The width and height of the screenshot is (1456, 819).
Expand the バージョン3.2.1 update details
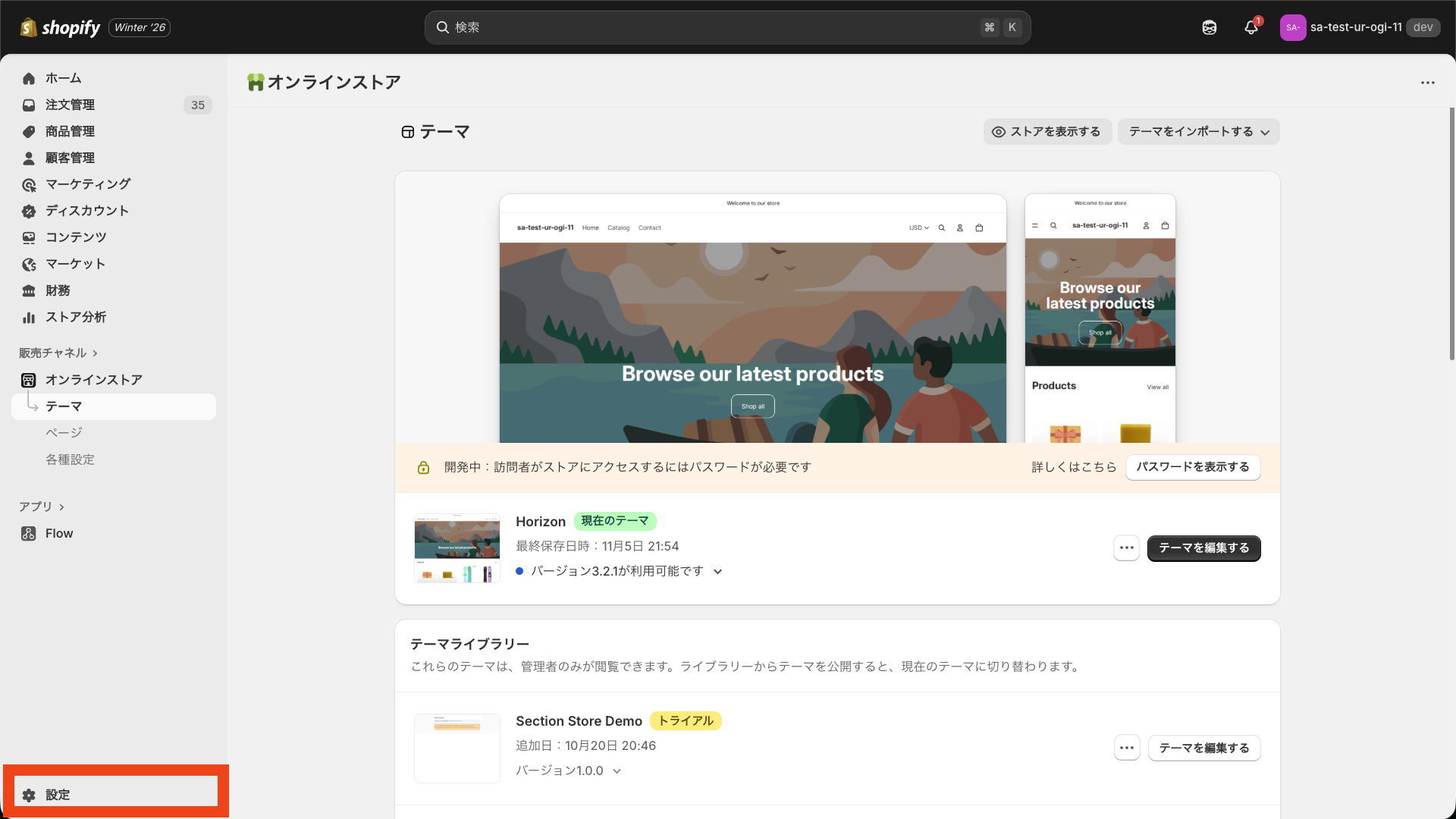(x=718, y=571)
